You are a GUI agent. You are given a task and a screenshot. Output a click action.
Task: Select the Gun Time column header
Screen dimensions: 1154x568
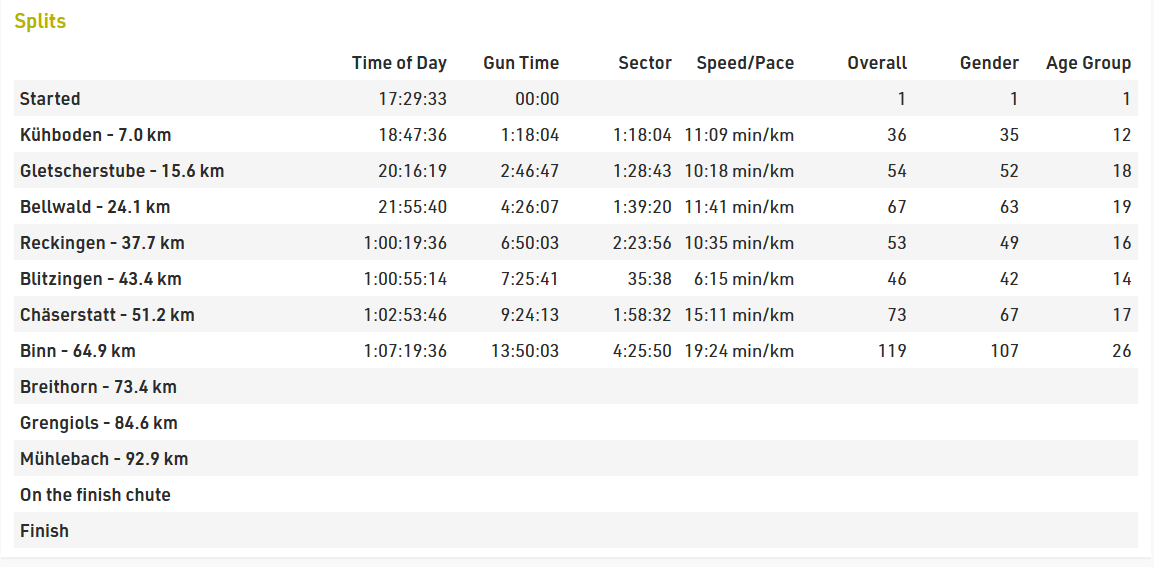click(x=521, y=63)
